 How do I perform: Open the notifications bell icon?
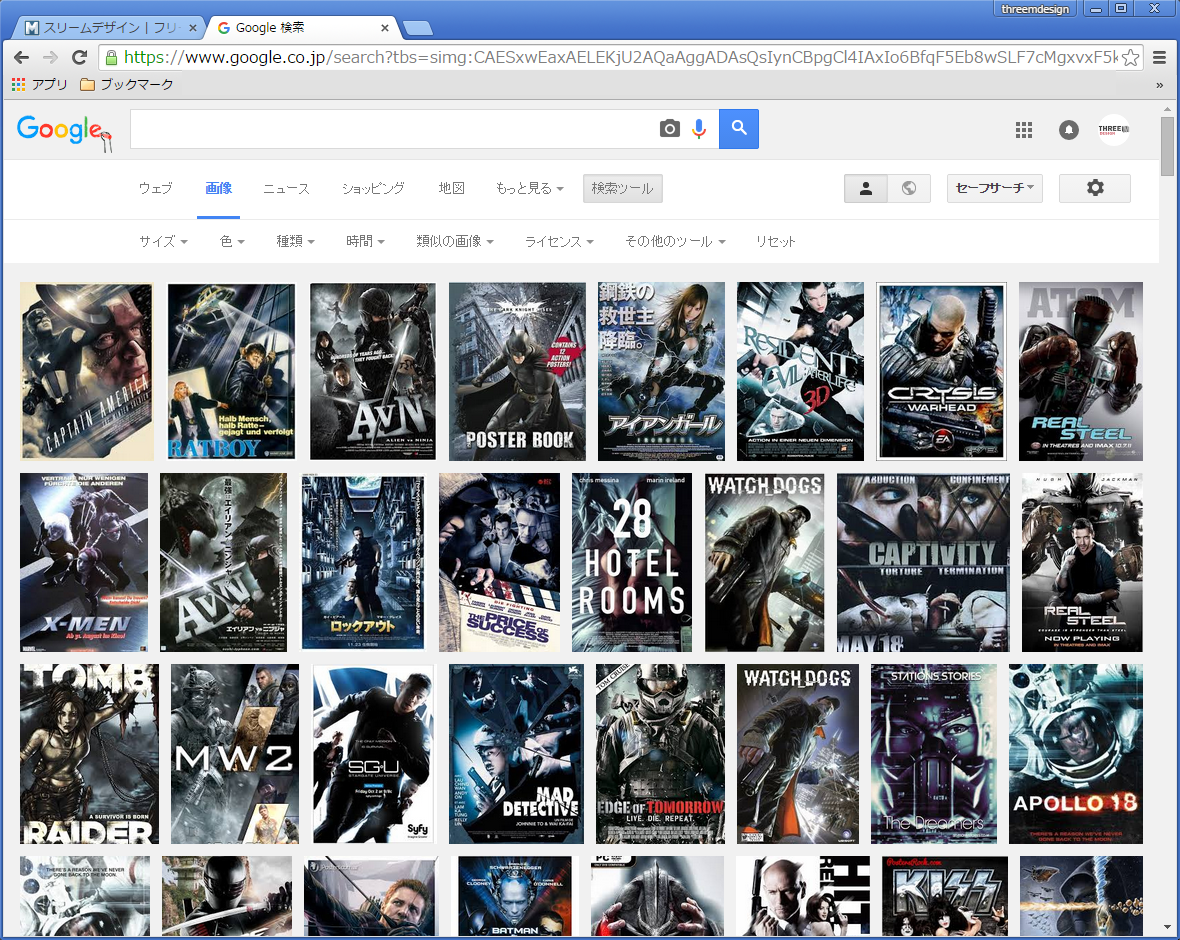[1069, 130]
